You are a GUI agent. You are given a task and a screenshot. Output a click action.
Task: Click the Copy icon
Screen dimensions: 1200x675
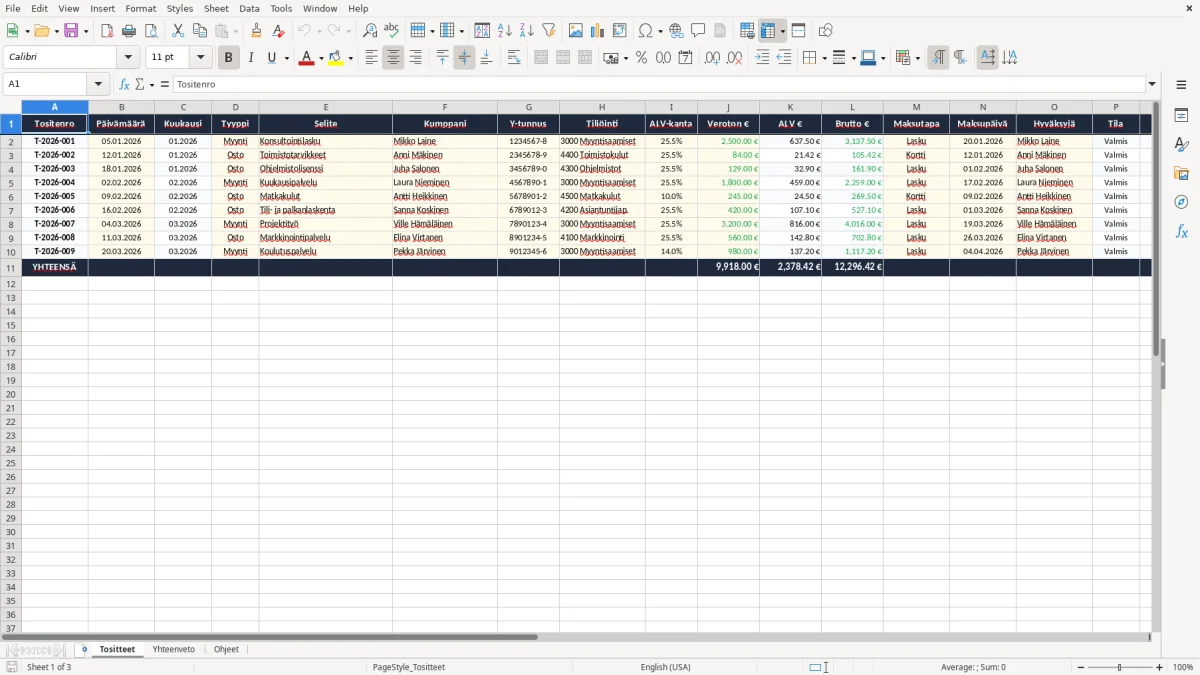(200, 31)
